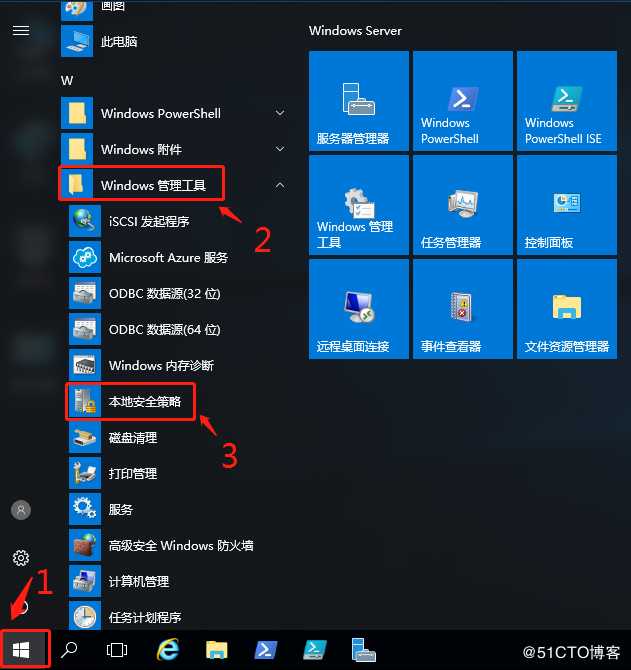Screen dimensions: 631x670
Task: Launch the Windows PowerShell tile
Action: [463, 101]
